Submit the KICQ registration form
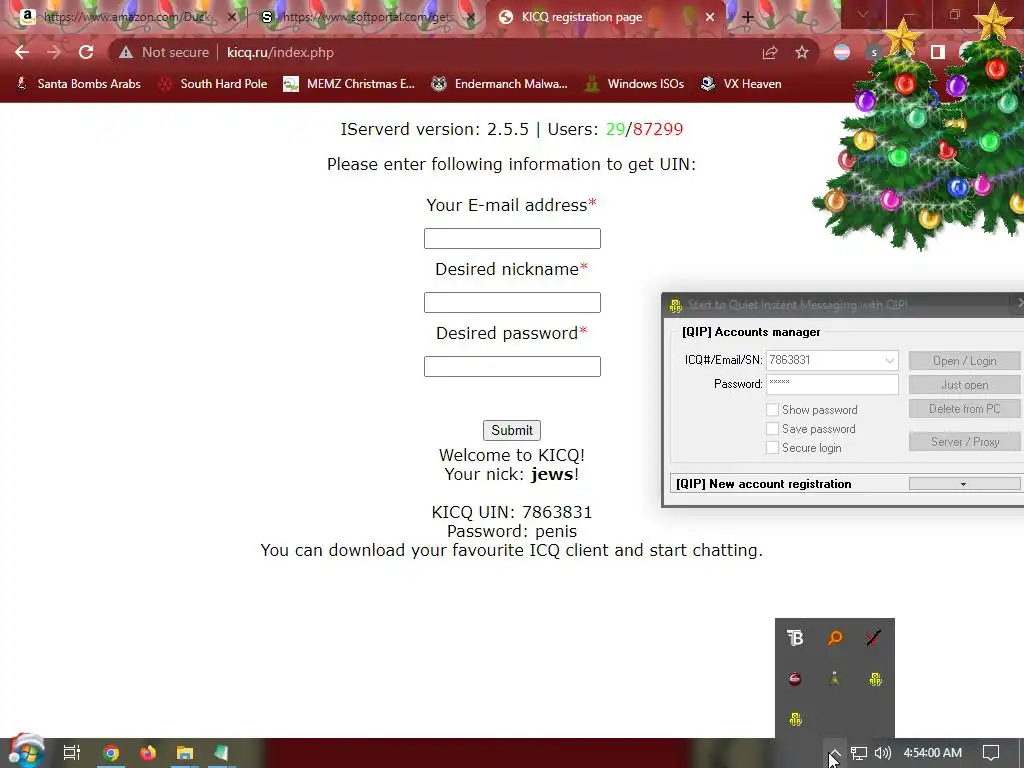1024x768 pixels. click(512, 430)
